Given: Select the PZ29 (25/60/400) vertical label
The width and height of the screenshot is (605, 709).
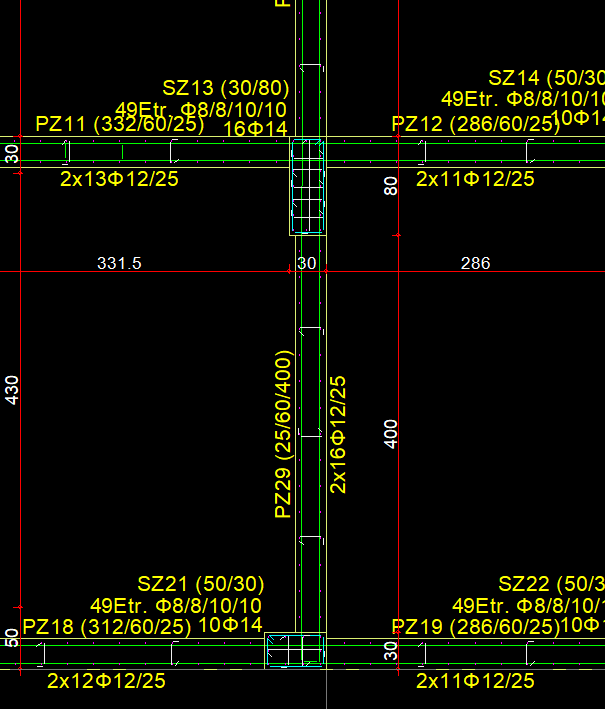Looking at the screenshot, I should 284,434.
